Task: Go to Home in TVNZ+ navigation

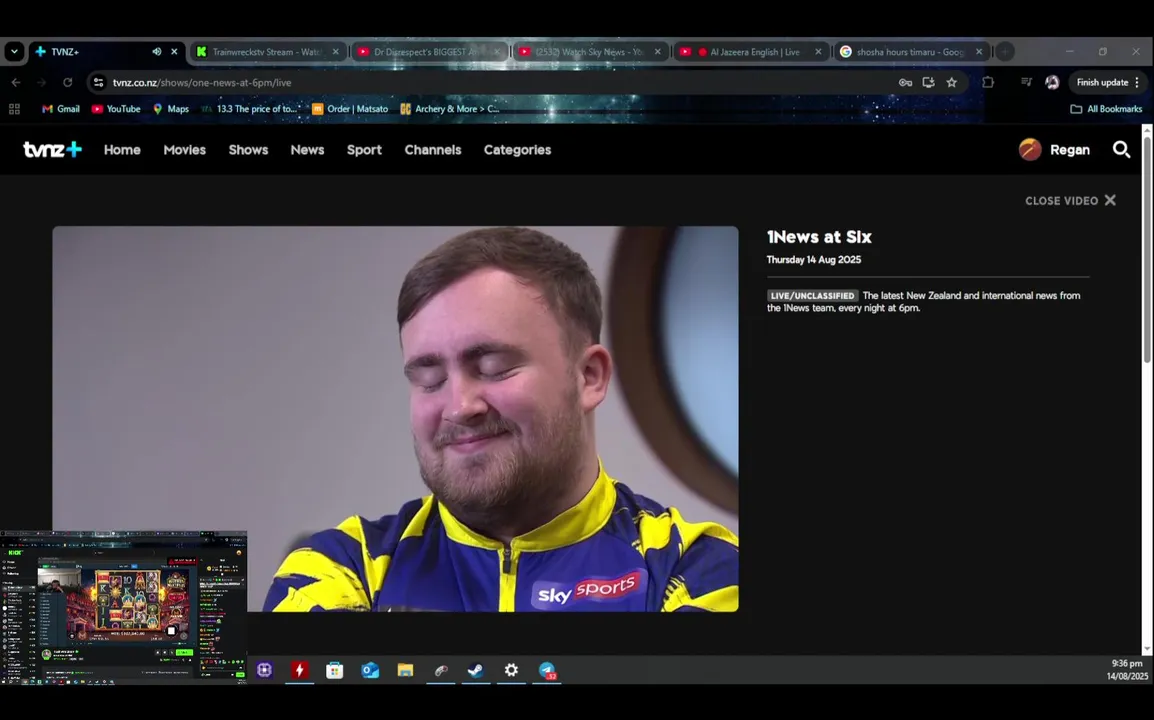Action: click(x=122, y=149)
